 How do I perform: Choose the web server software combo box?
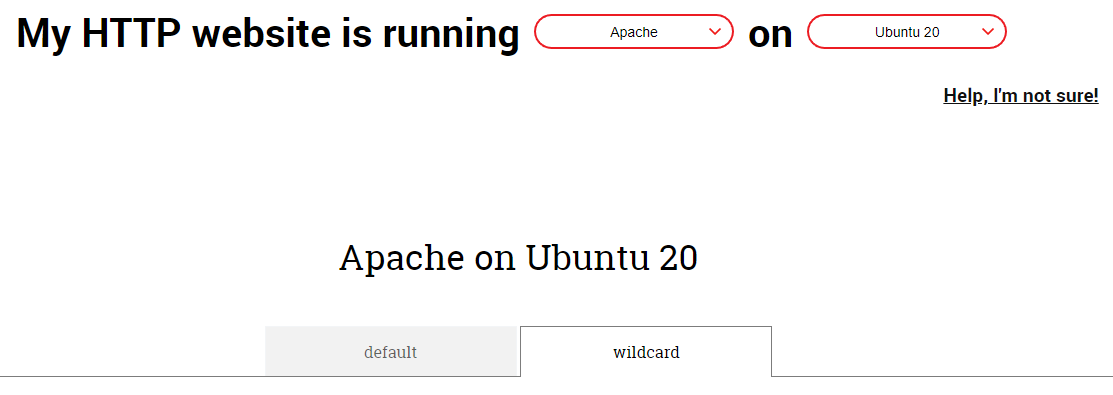(x=633, y=32)
